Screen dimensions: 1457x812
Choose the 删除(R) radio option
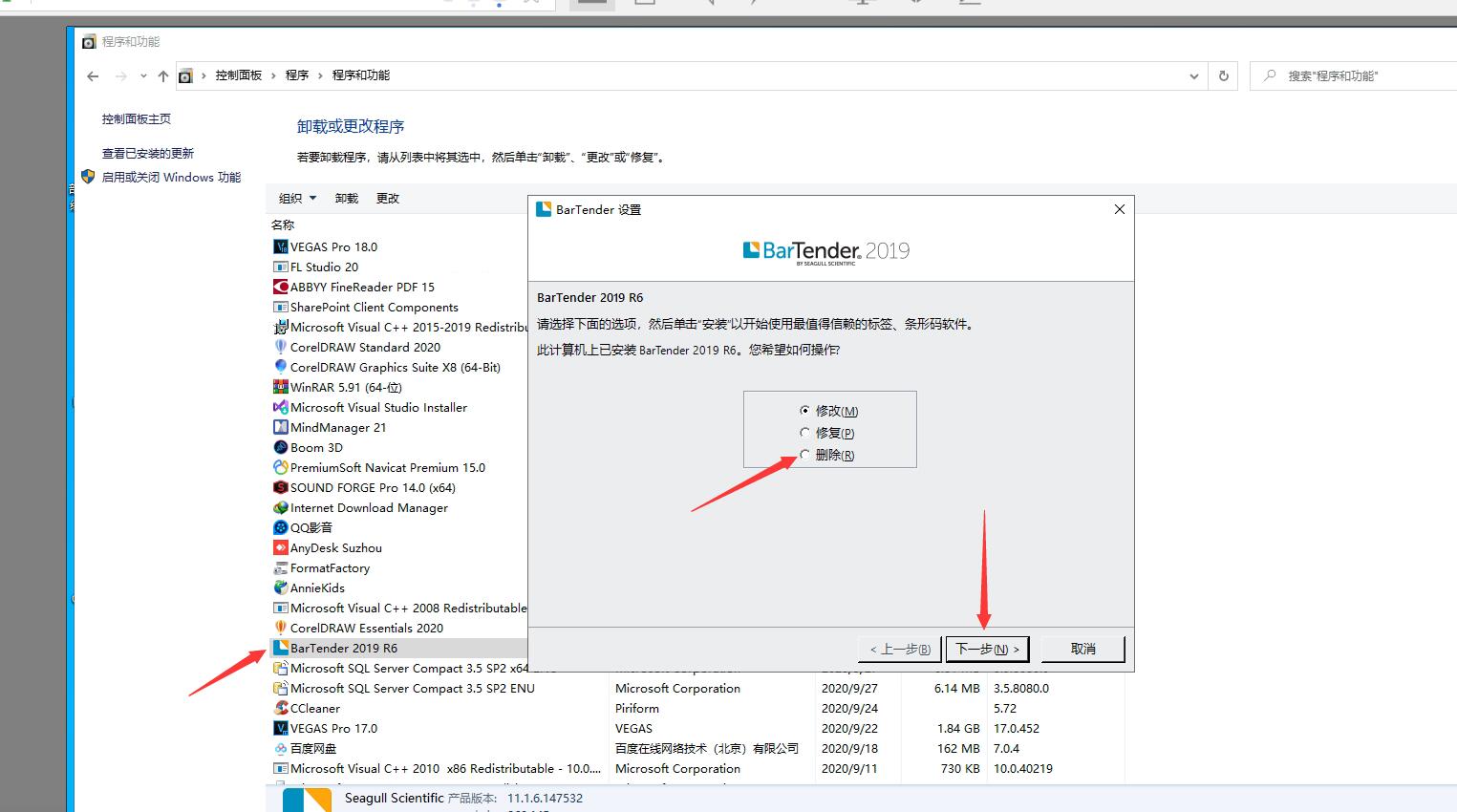coord(804,455)
